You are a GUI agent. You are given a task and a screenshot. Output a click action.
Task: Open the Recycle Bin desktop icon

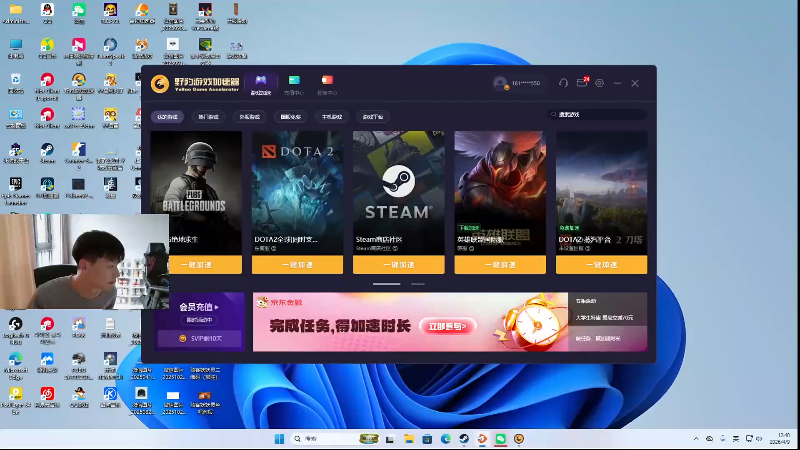16,84
